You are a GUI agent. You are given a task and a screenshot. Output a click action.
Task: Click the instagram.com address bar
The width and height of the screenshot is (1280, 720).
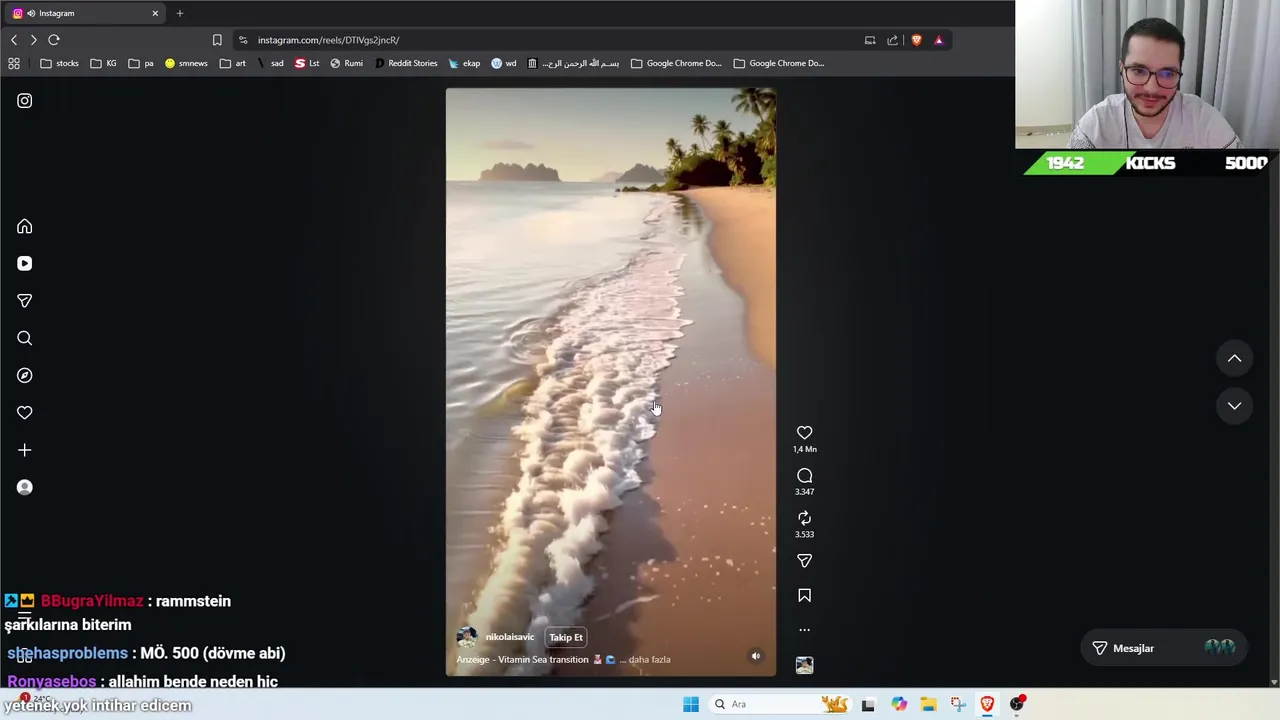click(x=550, y=40)
